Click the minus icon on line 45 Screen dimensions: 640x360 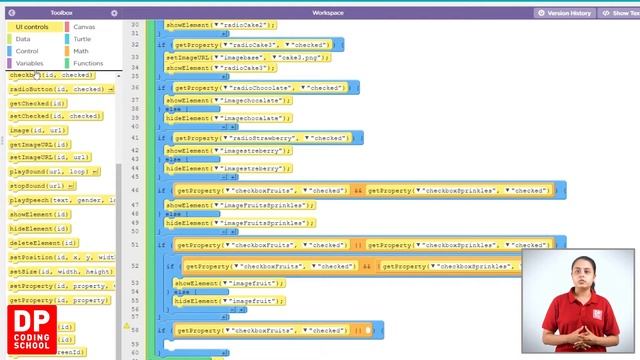point(224,177)
